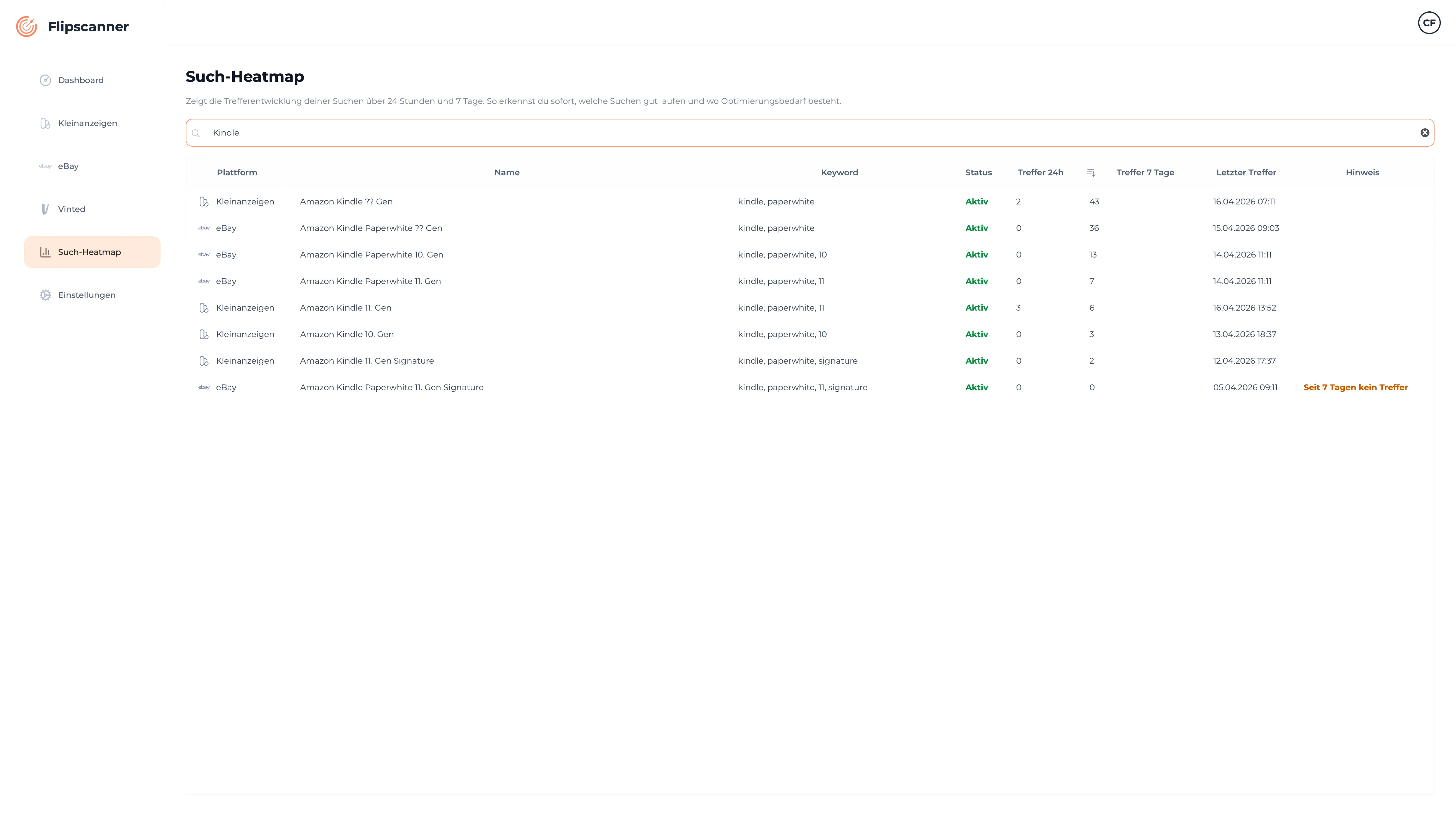Click the value 43 in Treffer 7 Tage
1456x819 pixels.
pos(1094,202)
